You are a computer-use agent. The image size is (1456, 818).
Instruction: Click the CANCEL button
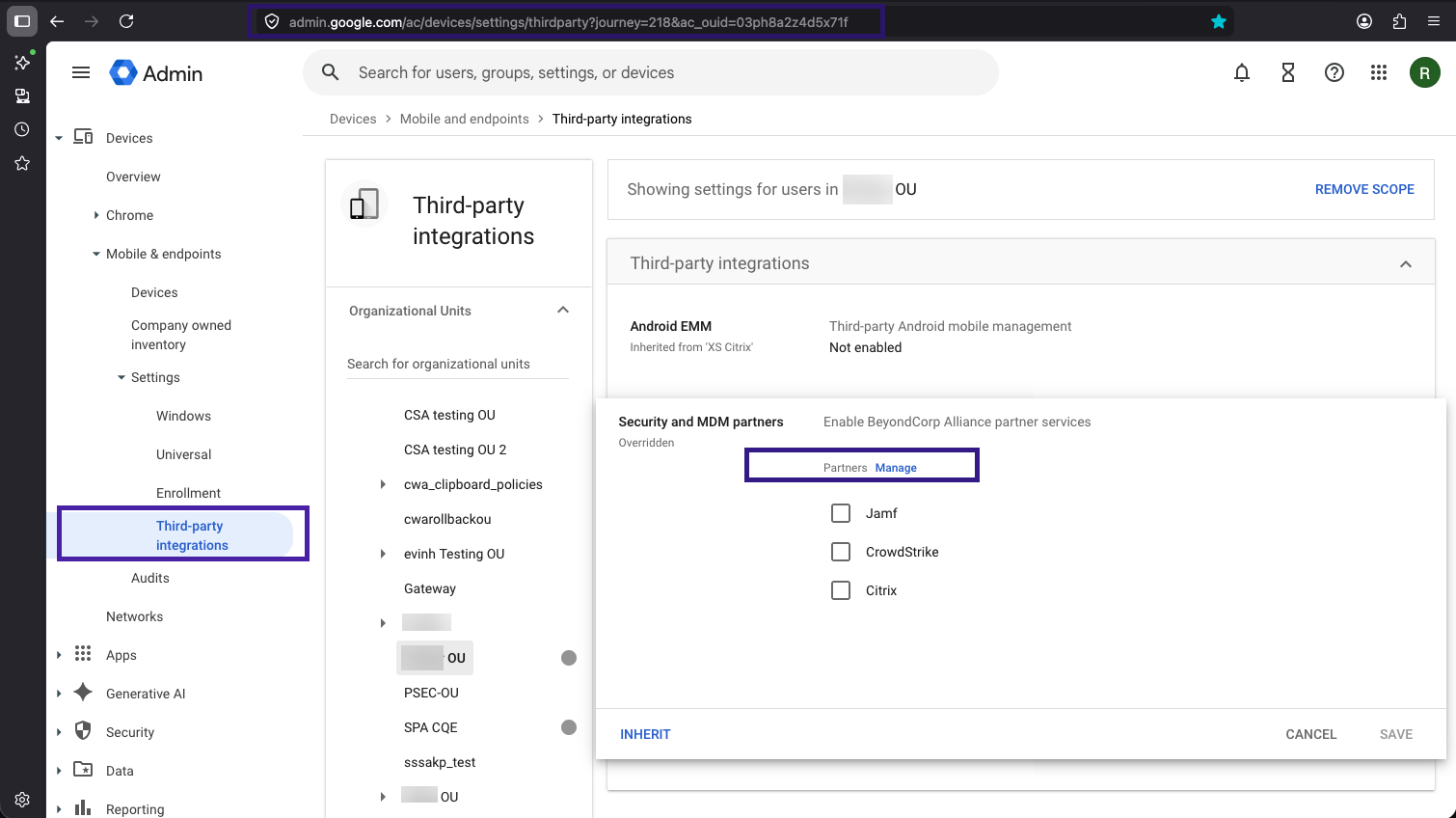point(1311,734)
